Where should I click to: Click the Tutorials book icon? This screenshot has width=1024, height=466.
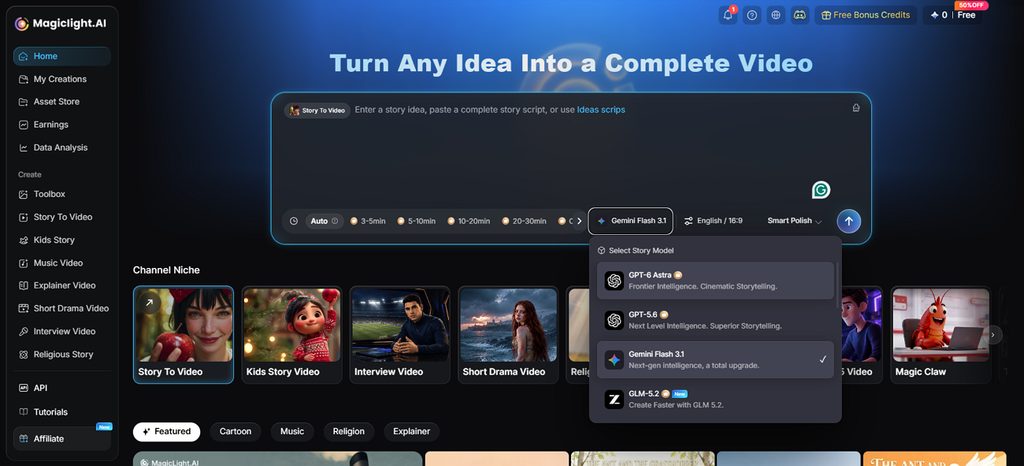(x=24, y=412)
